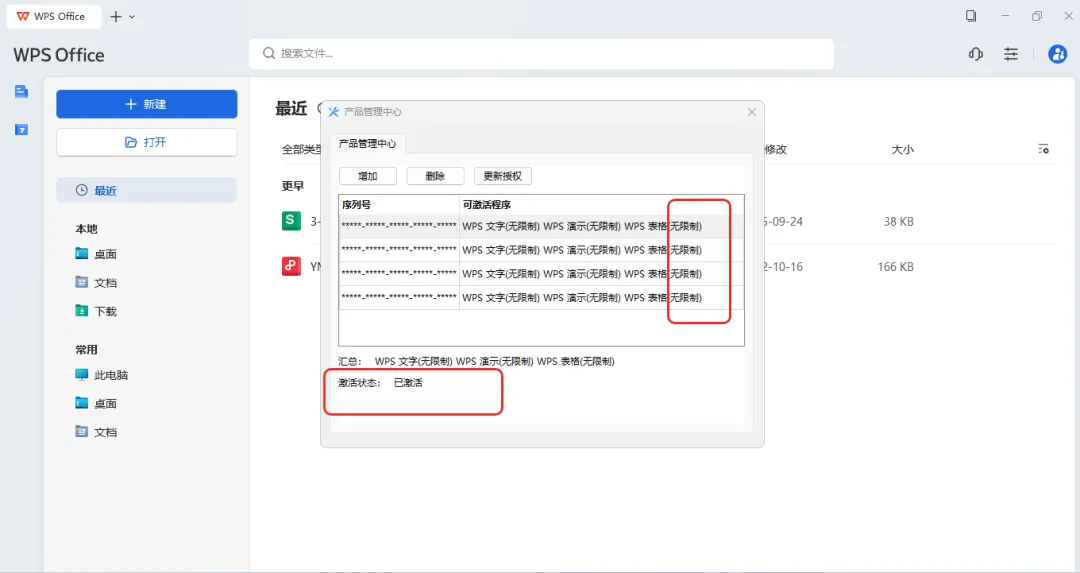Click the 可激活程序 column header

(x=601, y=205)
